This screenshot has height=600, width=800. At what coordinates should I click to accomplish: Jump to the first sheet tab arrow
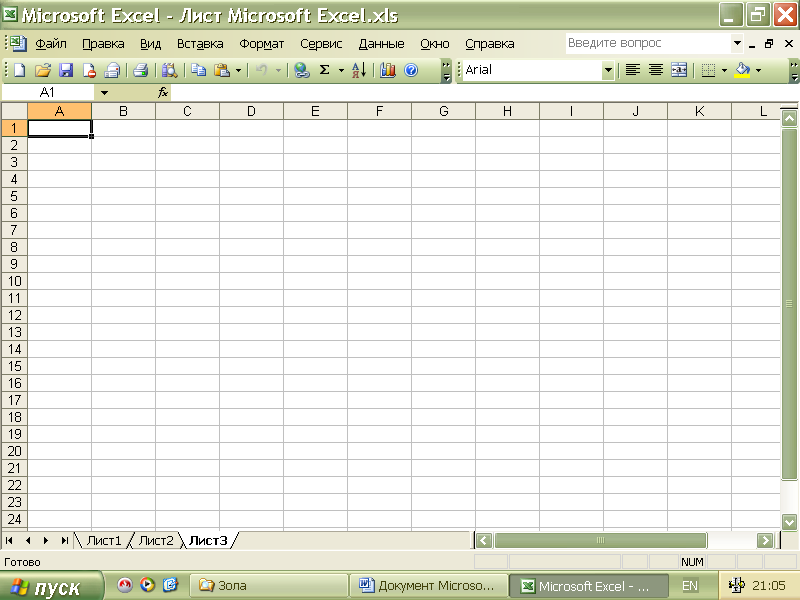[x=9, y=540]
